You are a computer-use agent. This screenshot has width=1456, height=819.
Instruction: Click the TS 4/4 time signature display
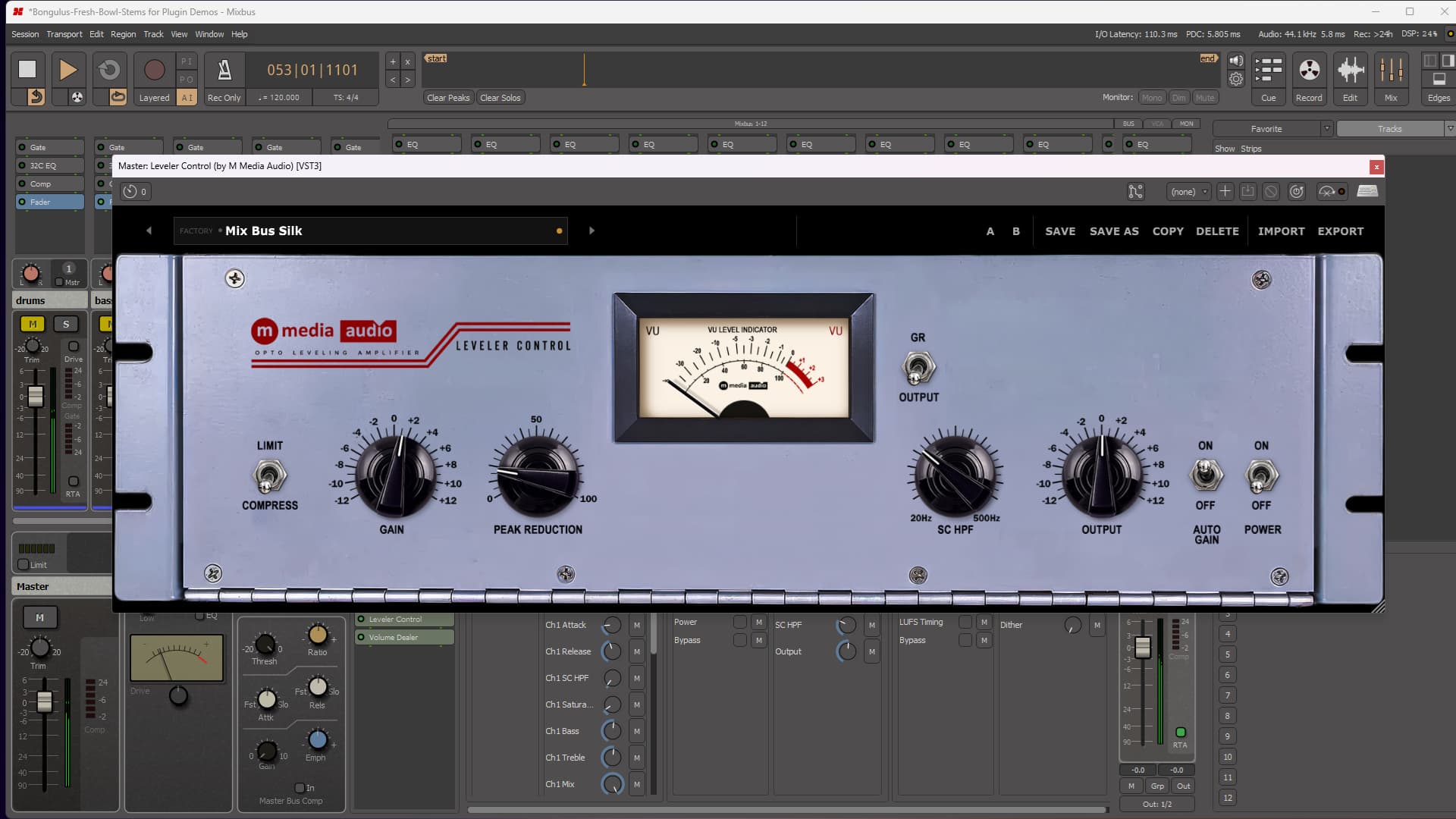tap(346, 97)
